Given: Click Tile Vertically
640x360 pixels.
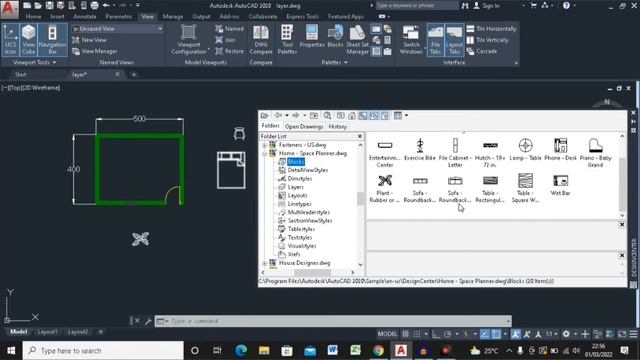Looking at the screenshot, I should pyautogui.click(x=487, y=40).
